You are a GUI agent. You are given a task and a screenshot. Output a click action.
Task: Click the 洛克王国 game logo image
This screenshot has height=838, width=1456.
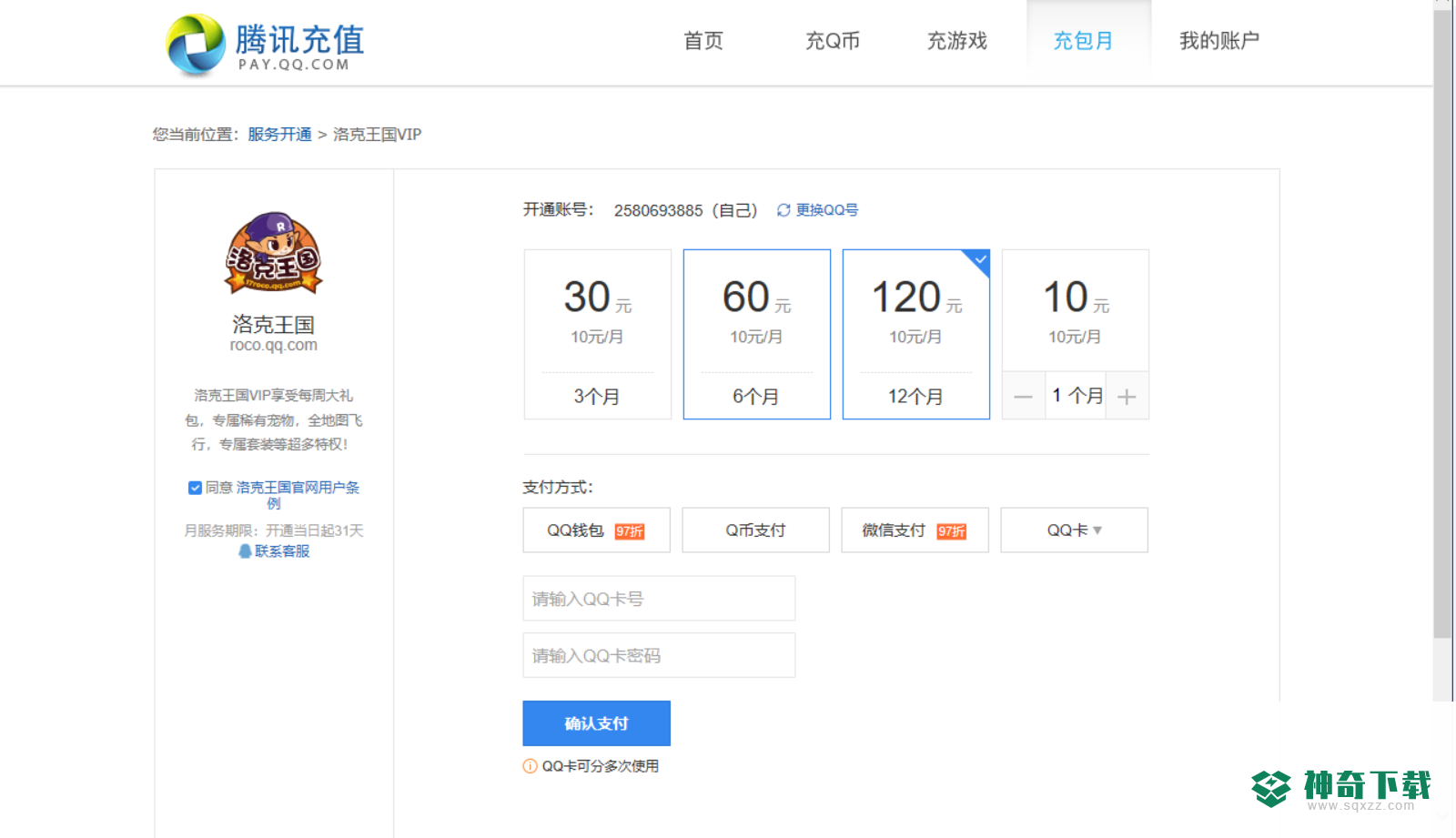click(x=273, y=254)
